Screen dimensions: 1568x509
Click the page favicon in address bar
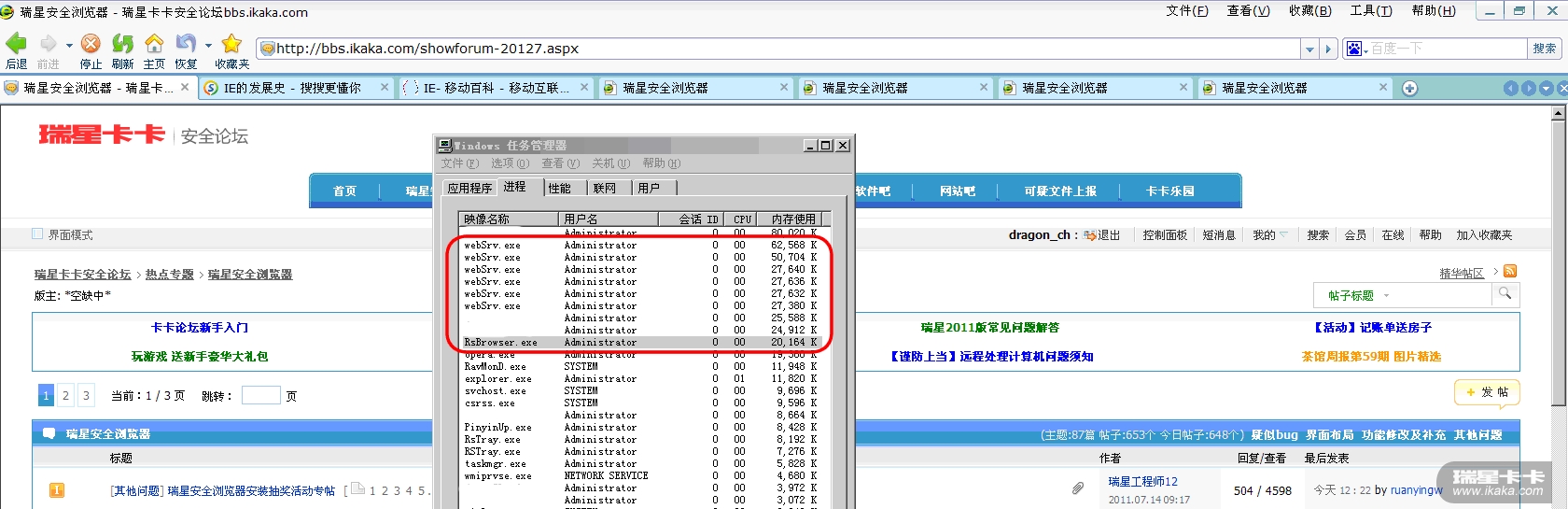click(x=267, y=49)
